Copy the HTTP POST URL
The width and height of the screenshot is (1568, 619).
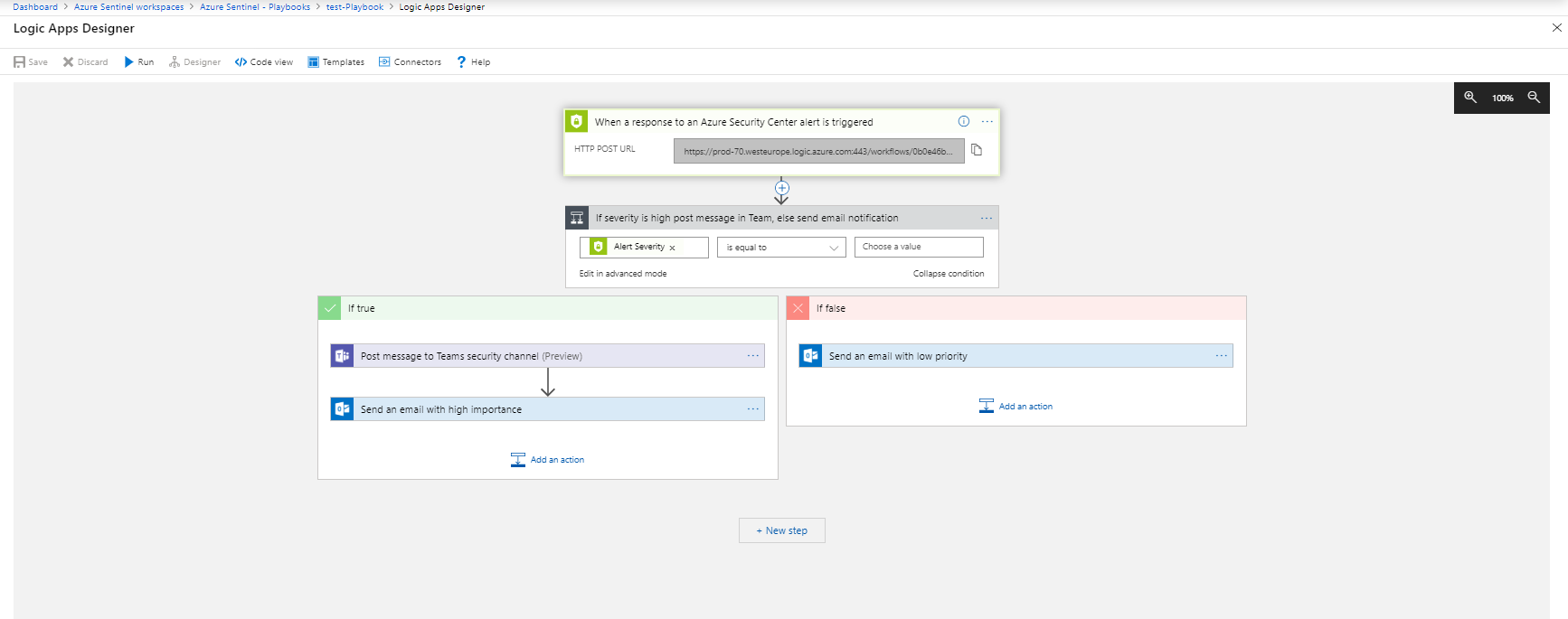click(977, 150)
